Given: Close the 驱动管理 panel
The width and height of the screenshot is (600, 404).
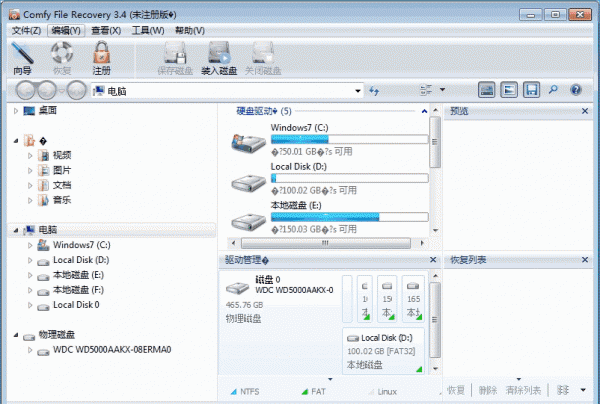Looking at the screenshot, I should tap(433, 260).
